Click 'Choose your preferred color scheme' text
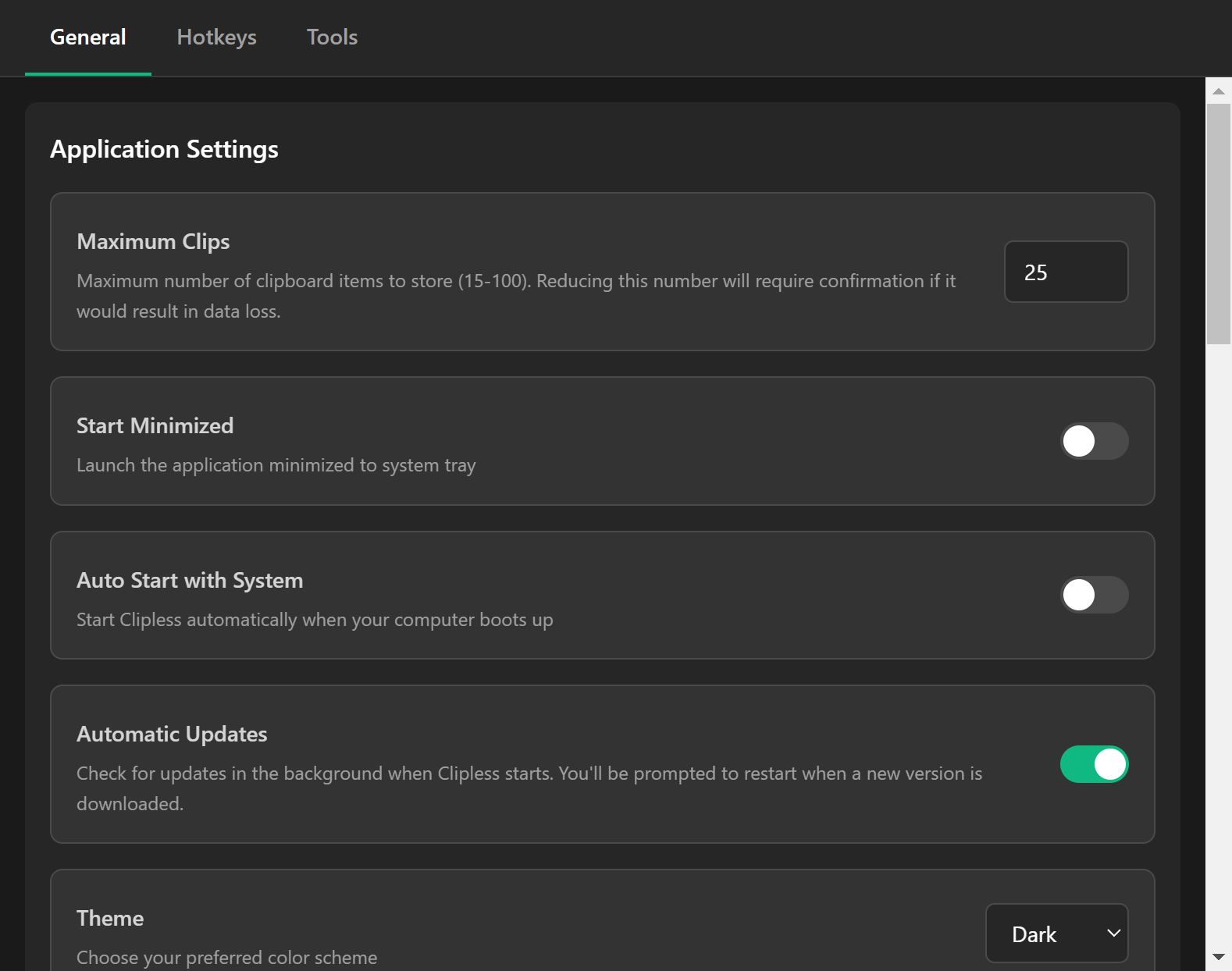The height and width of the screenshot is (971, 1232). pos(226,958)
